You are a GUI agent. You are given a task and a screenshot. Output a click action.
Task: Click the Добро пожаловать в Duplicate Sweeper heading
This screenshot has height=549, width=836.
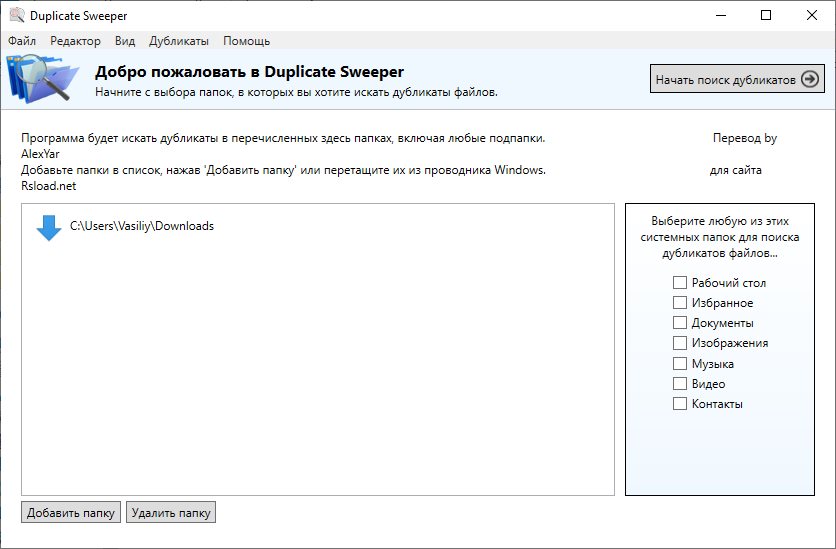point(250,71)
